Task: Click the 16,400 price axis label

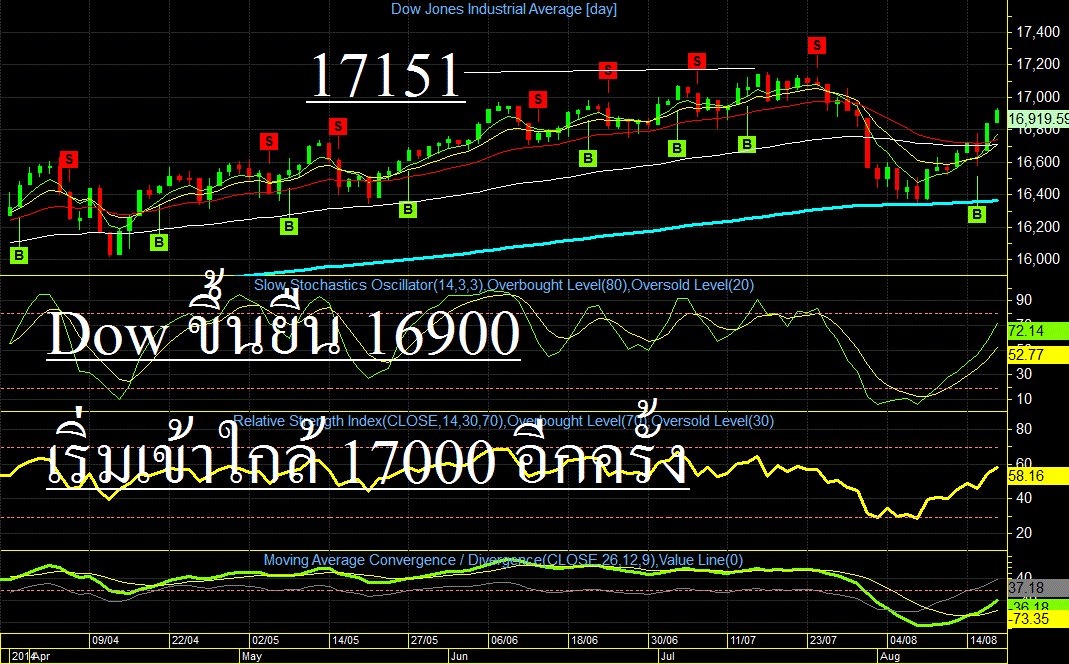Action: (x=1038, y=194)
